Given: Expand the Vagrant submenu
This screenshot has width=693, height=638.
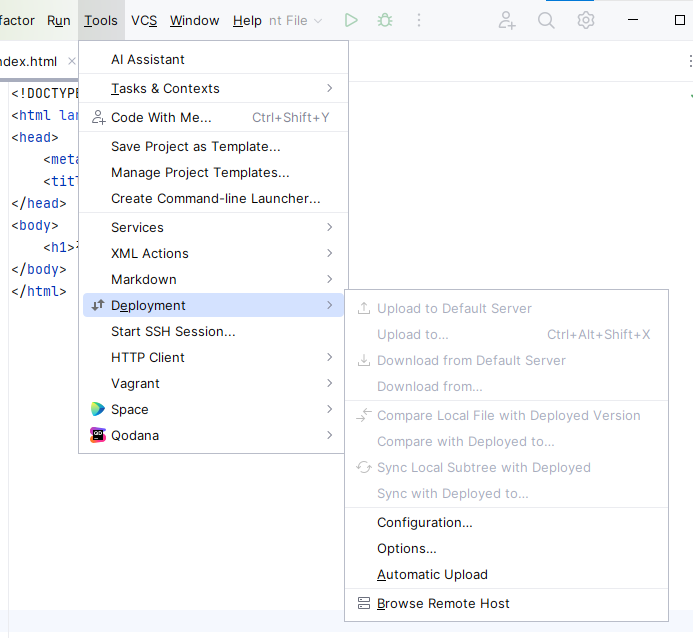Looking at the screenshot, I should click(213, 384).
